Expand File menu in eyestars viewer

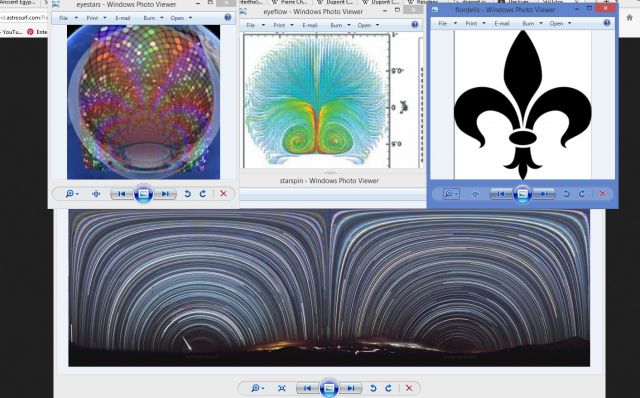pyautogui.click(x=68, y=18)
